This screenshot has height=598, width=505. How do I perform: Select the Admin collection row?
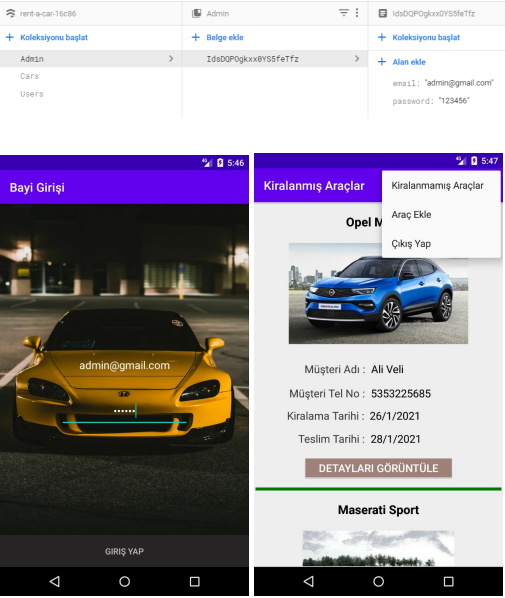pyautogui.click(x=91, y=59)
